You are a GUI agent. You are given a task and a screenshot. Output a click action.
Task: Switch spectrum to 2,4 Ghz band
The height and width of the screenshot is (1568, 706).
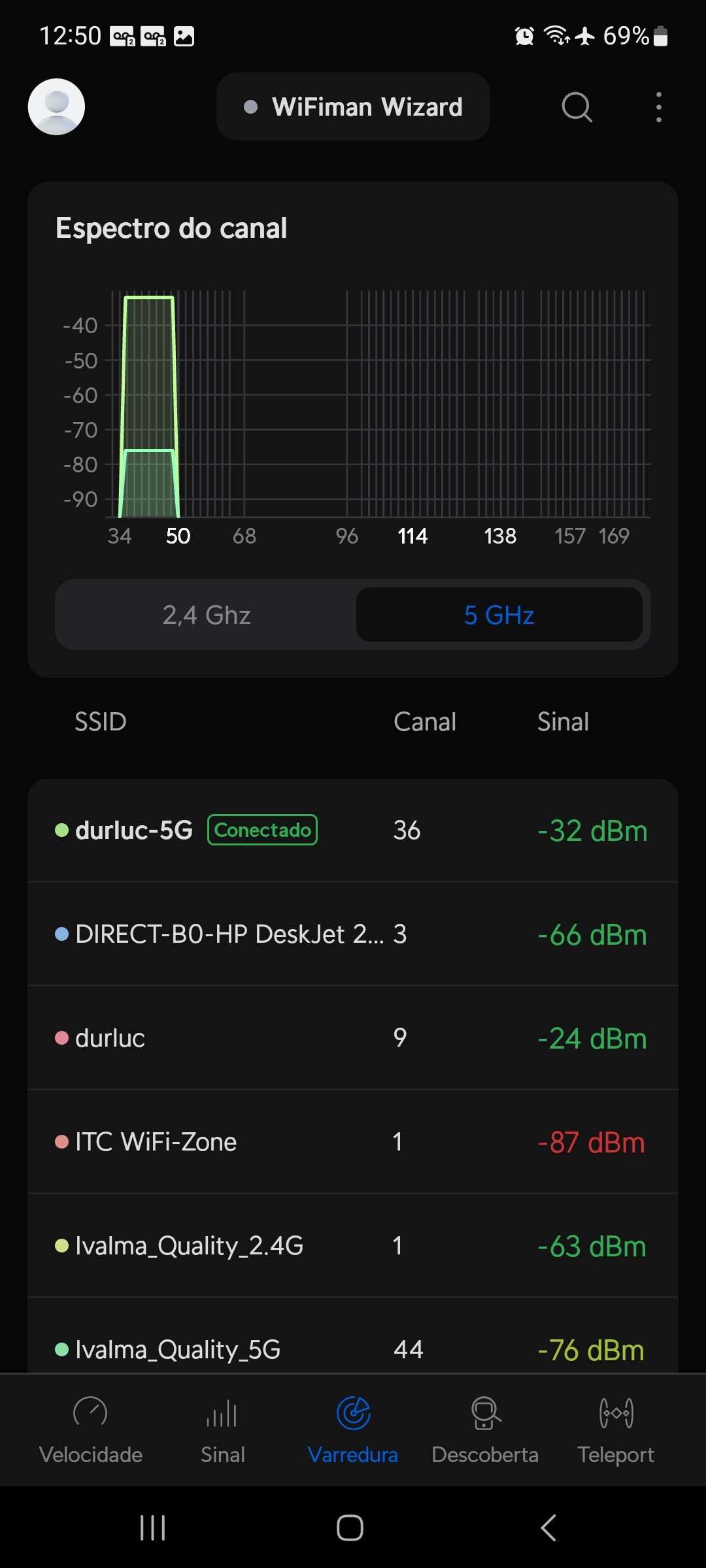tap(207, 615)
